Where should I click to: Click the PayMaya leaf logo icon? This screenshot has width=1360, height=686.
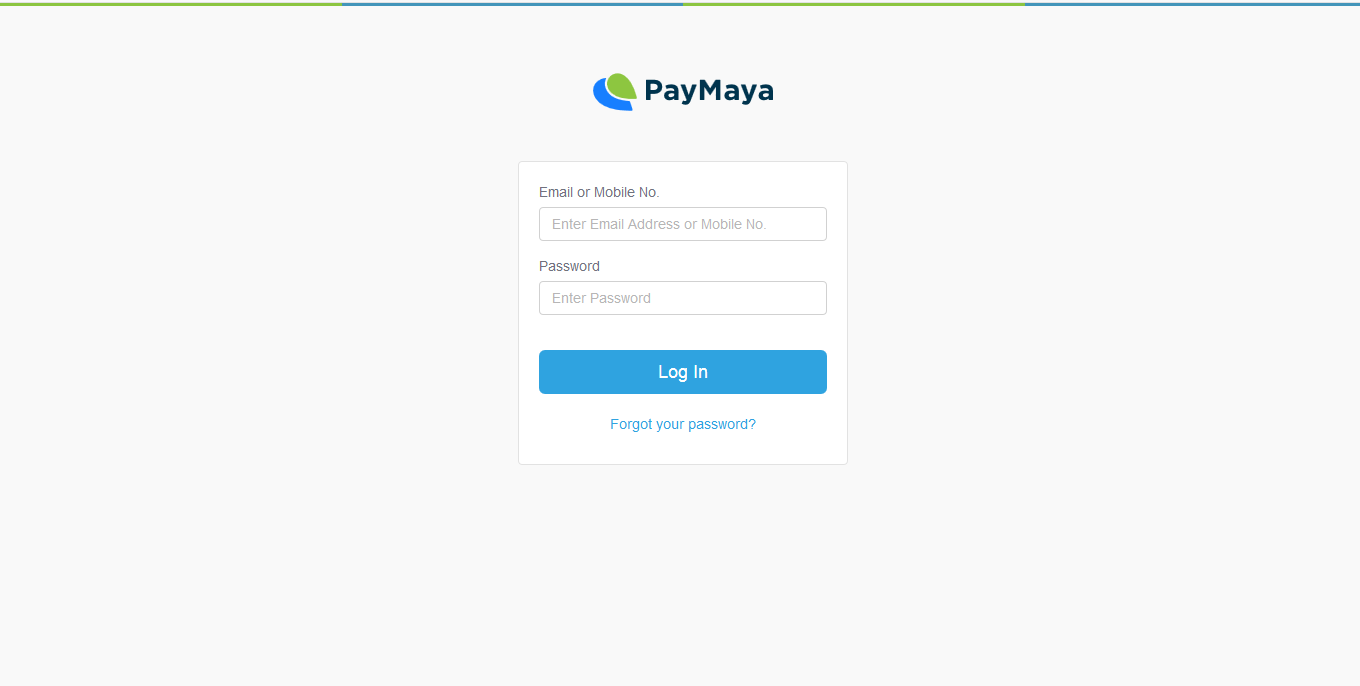[x=615, y=91]
